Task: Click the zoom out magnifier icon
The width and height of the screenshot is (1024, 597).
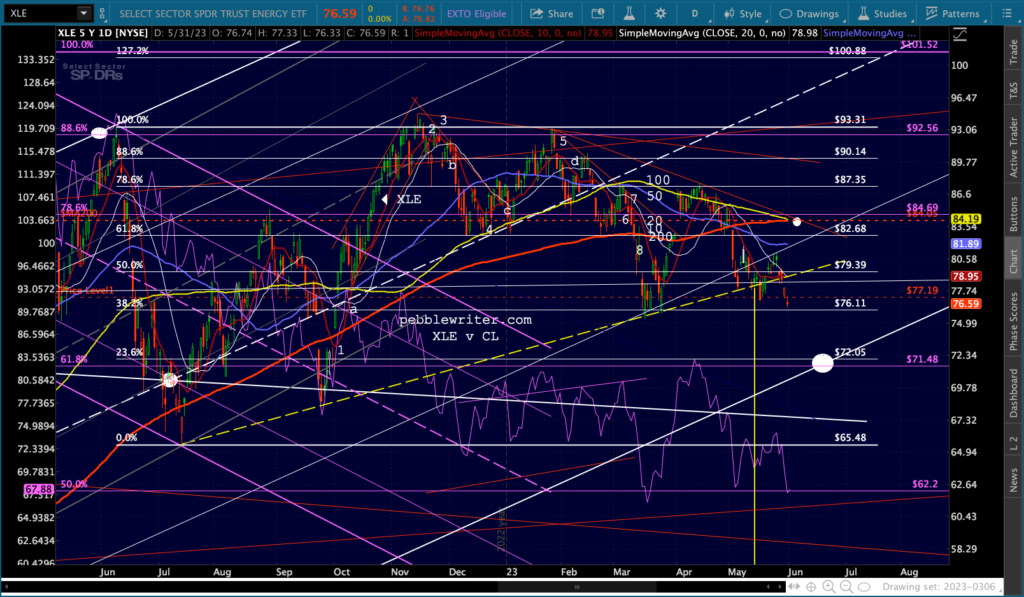Action: [847, 587]
